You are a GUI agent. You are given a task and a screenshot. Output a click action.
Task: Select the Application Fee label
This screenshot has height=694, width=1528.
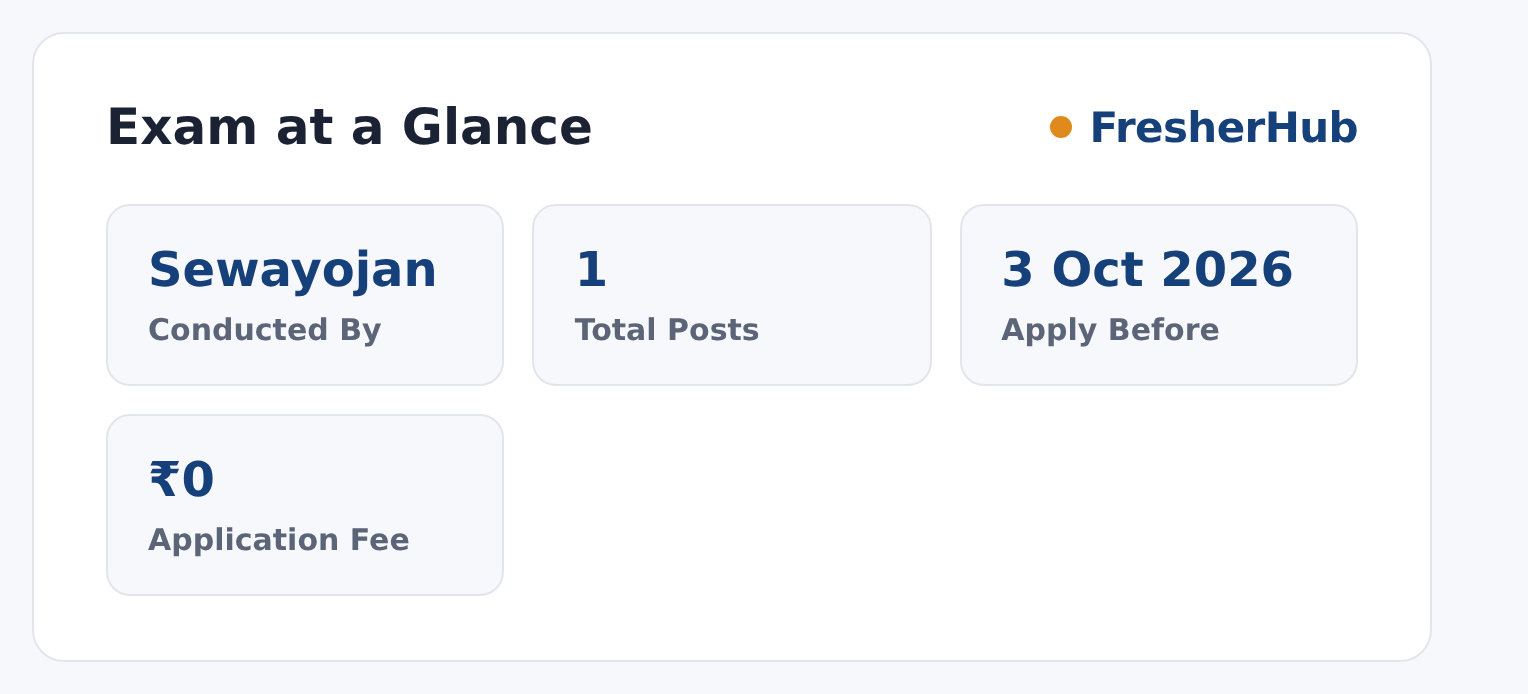coord(278,540)
